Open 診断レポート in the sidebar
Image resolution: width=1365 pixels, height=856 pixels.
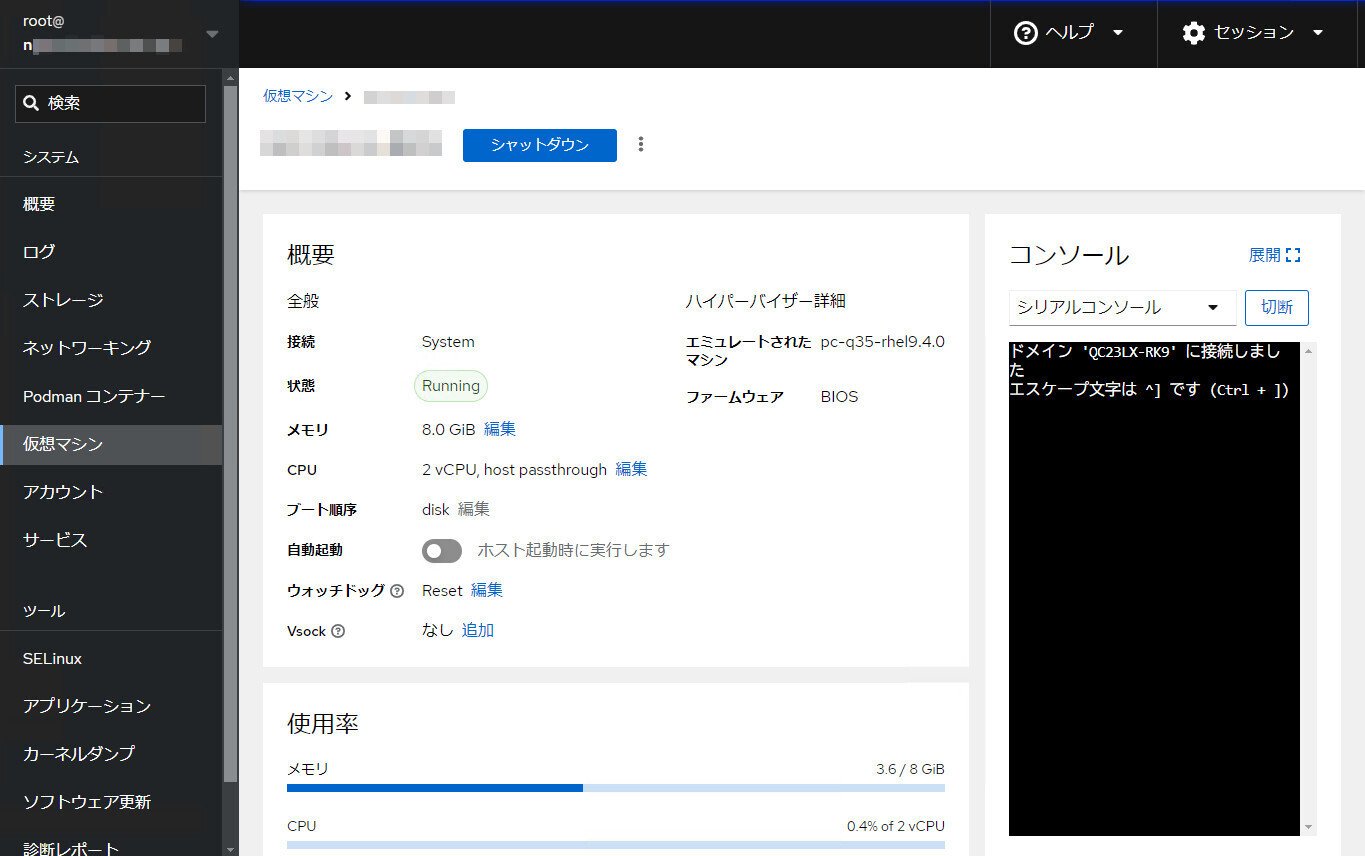(x=111, y=848)
